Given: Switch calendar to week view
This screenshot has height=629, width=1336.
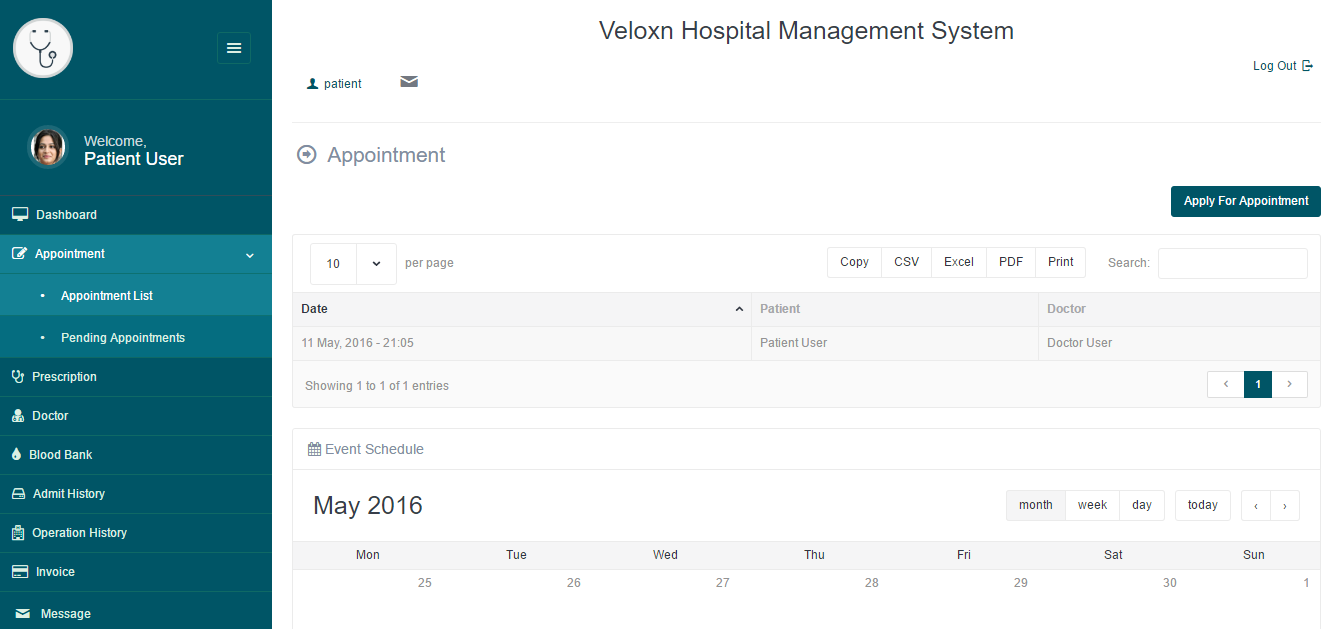Looking at the screenshot, I should tap(1092, 506).
